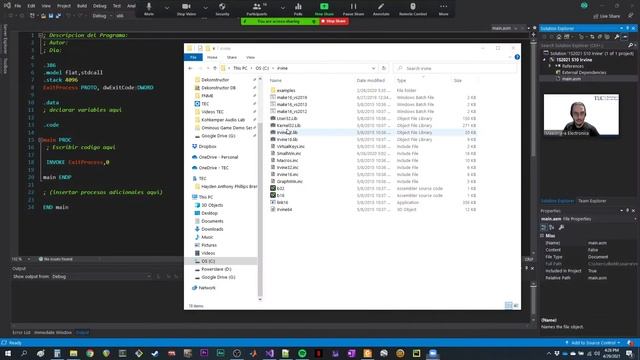Open address bar history dropdown
Image resolution: width=640 pixels, height=360 pixels.
(373, 68)
